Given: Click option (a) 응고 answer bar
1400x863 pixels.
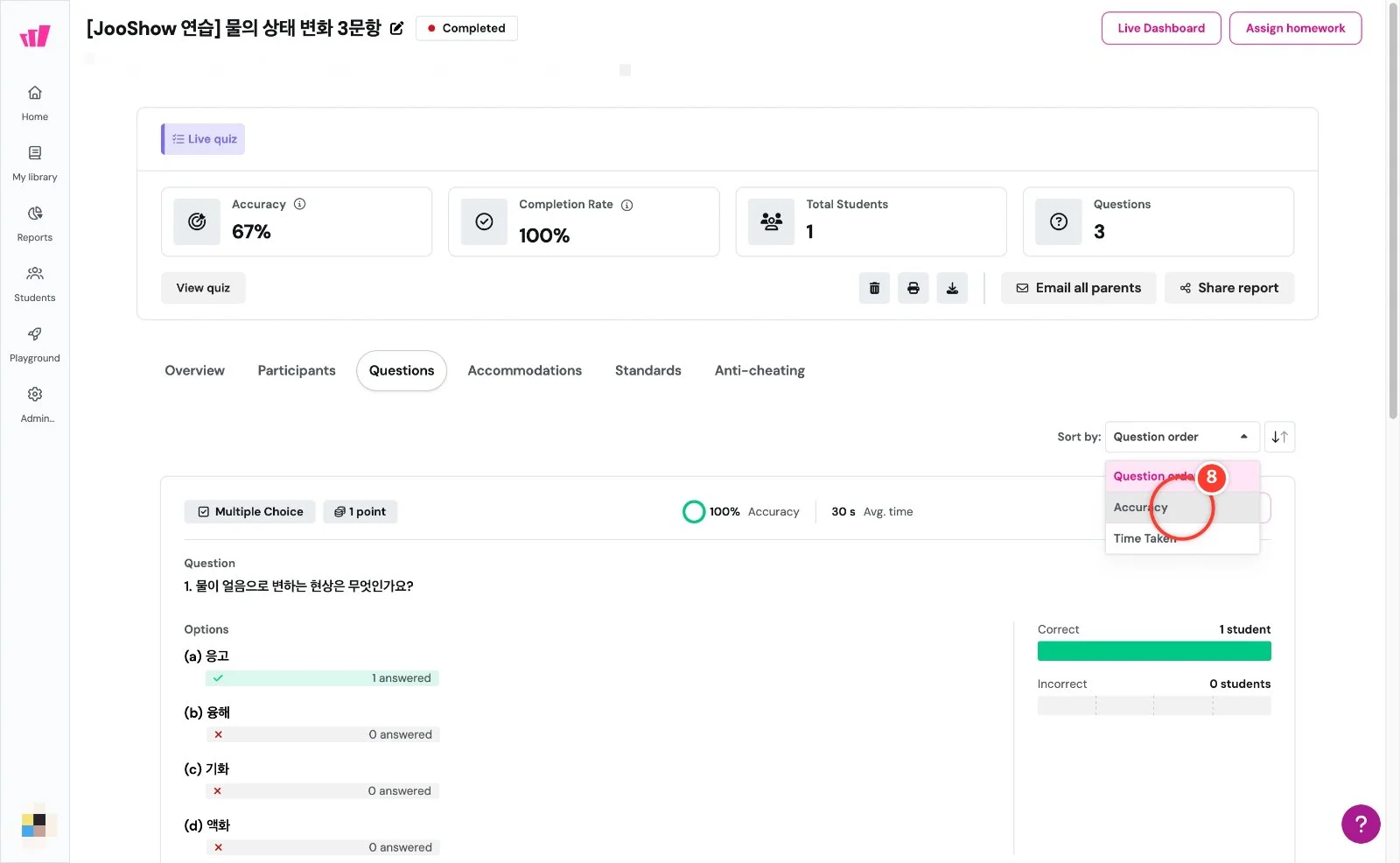Looking at the screenshot, I should 322,678.
